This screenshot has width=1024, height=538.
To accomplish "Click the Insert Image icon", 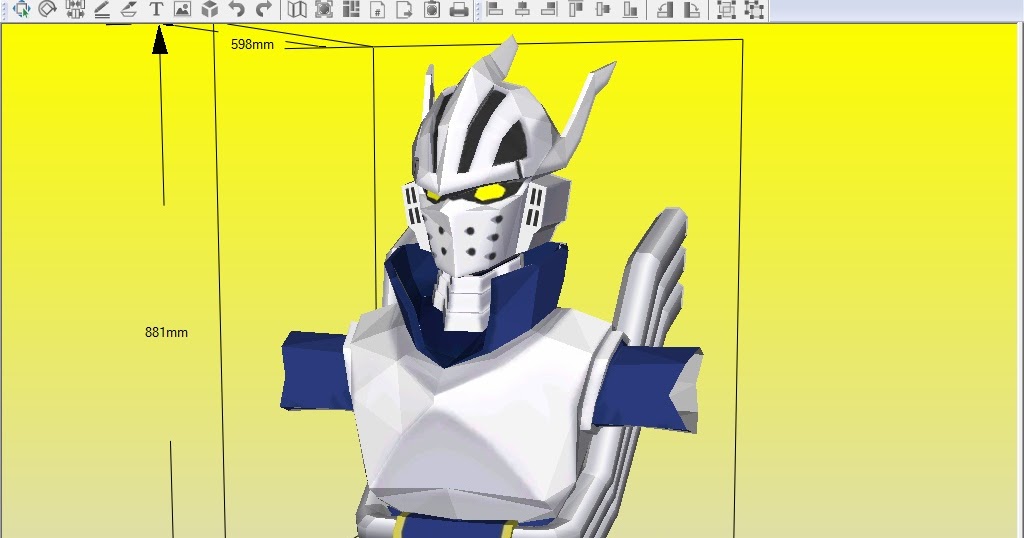I will [x=182, y=9].
